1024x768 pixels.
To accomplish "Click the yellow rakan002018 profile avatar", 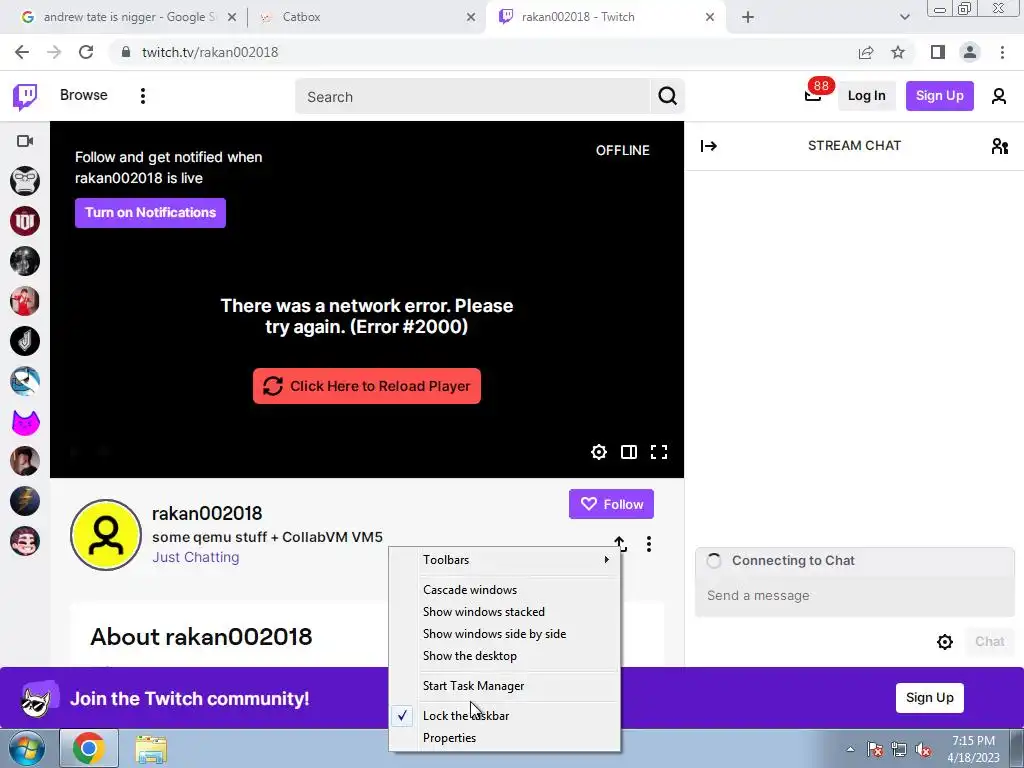I will point(106,535).
